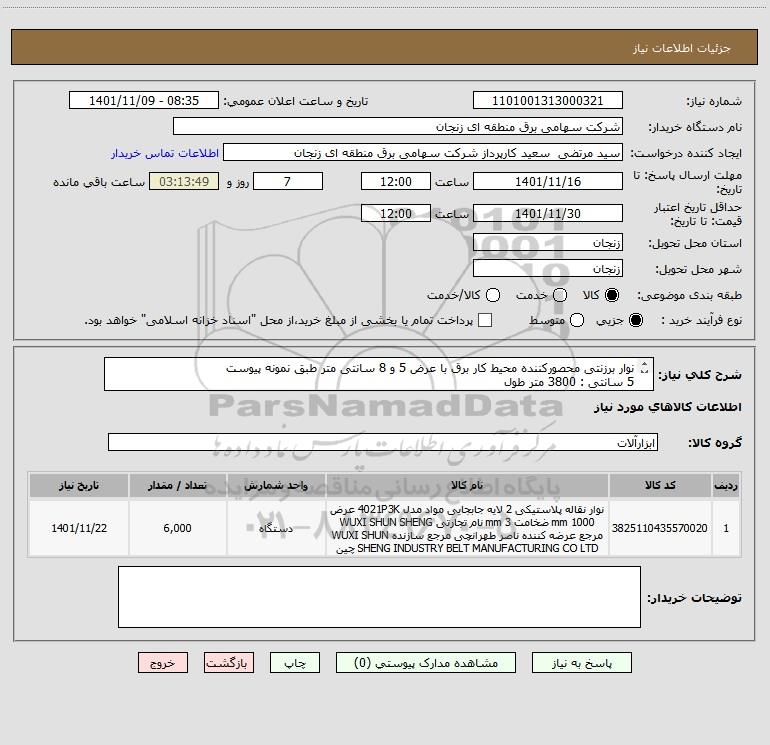Click the response deadline time 12:00 field
770x745 pixels.
coord(396,181)
